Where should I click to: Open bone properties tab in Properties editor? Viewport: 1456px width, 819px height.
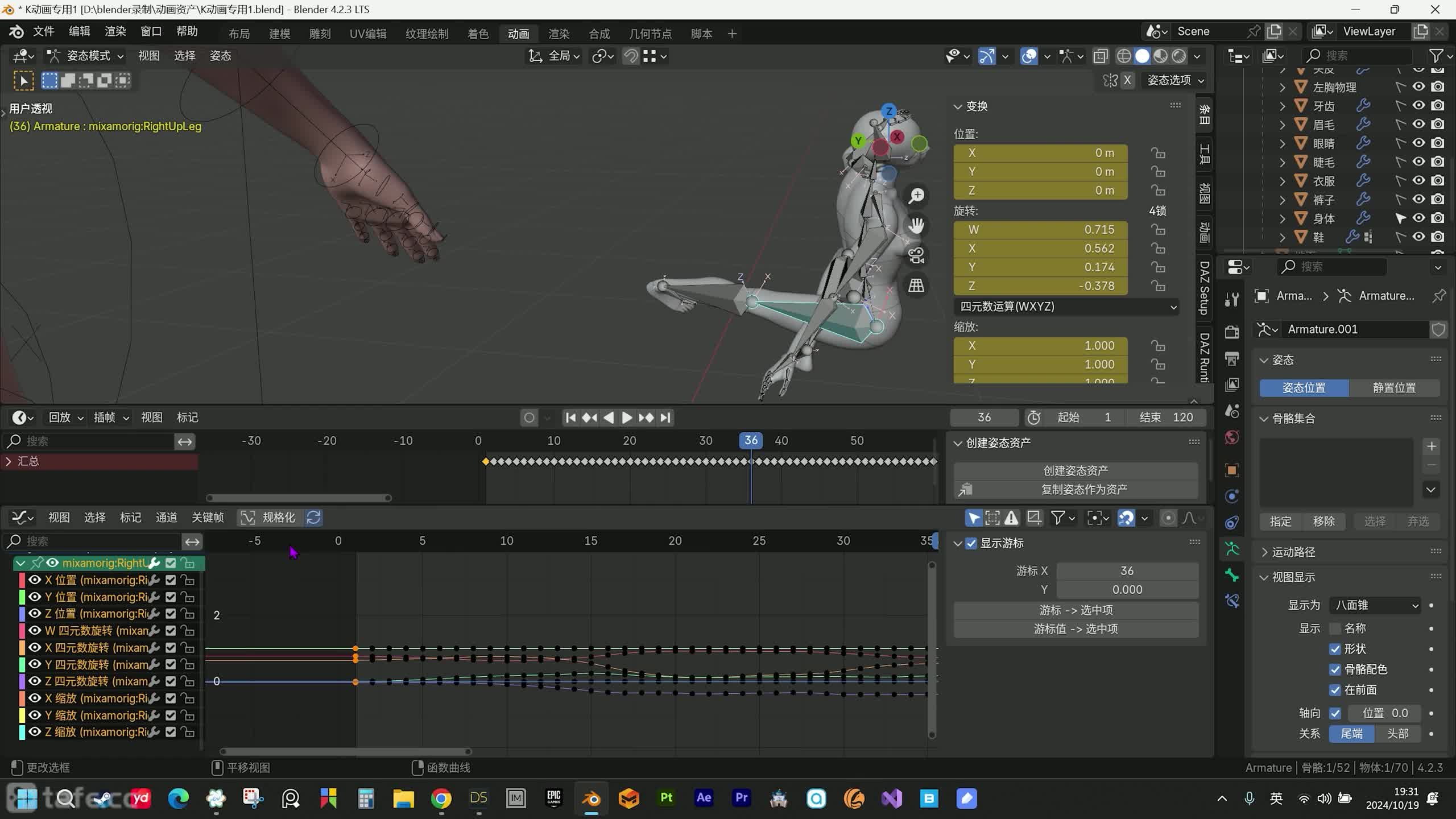(x=1232, y=575)
